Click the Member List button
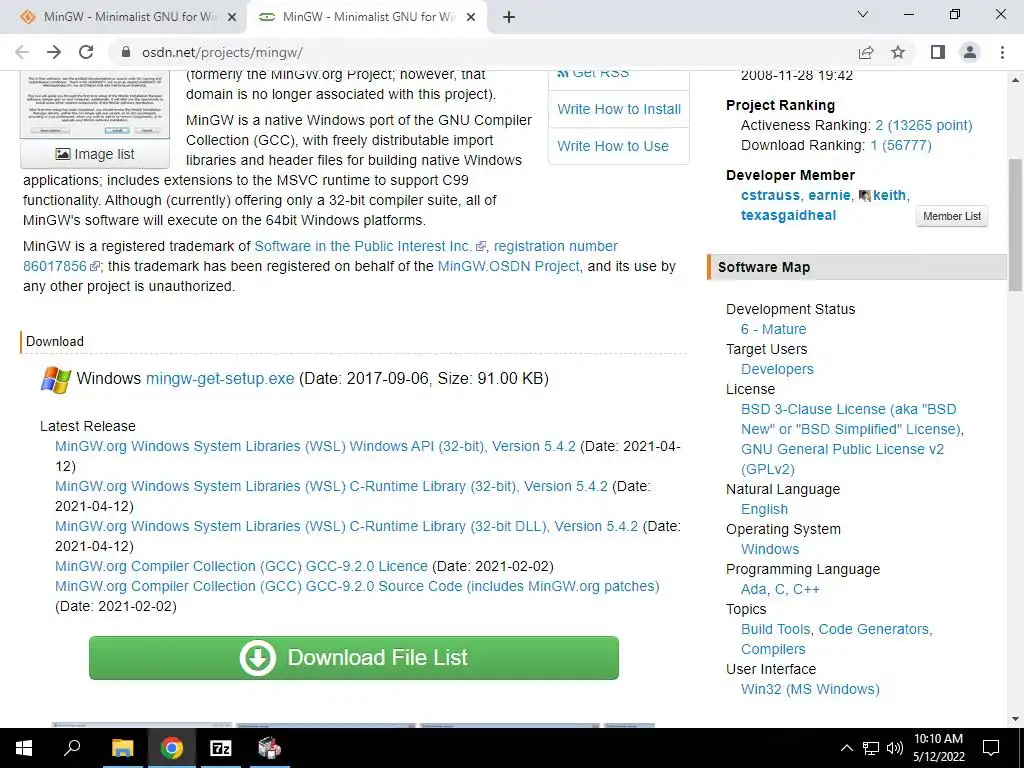 tap(952, 216)
